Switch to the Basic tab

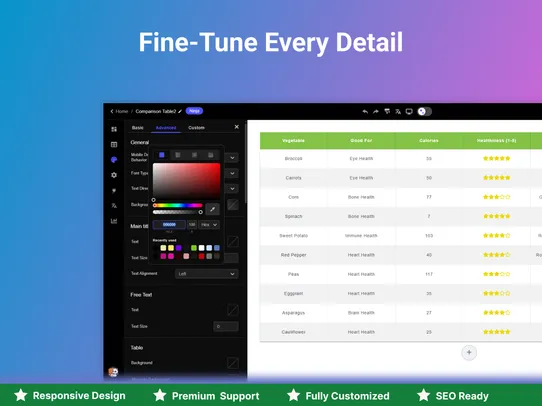click(138, 128)
